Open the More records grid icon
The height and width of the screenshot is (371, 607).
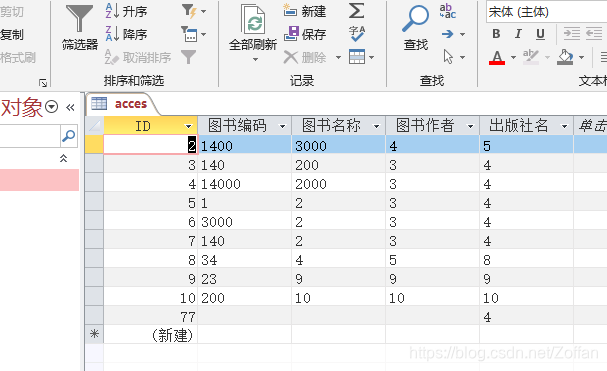click(x=357, y=57)
